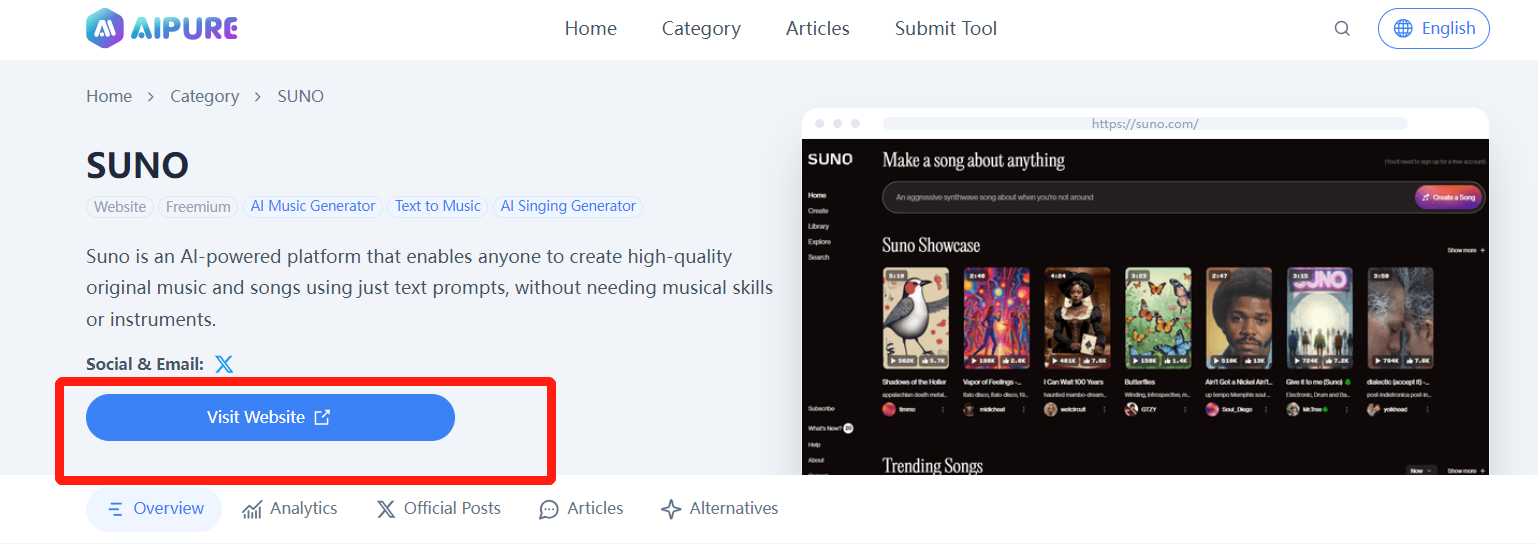Open the X social profile icon
This screenshot has height=549, width=1538.
224,364
